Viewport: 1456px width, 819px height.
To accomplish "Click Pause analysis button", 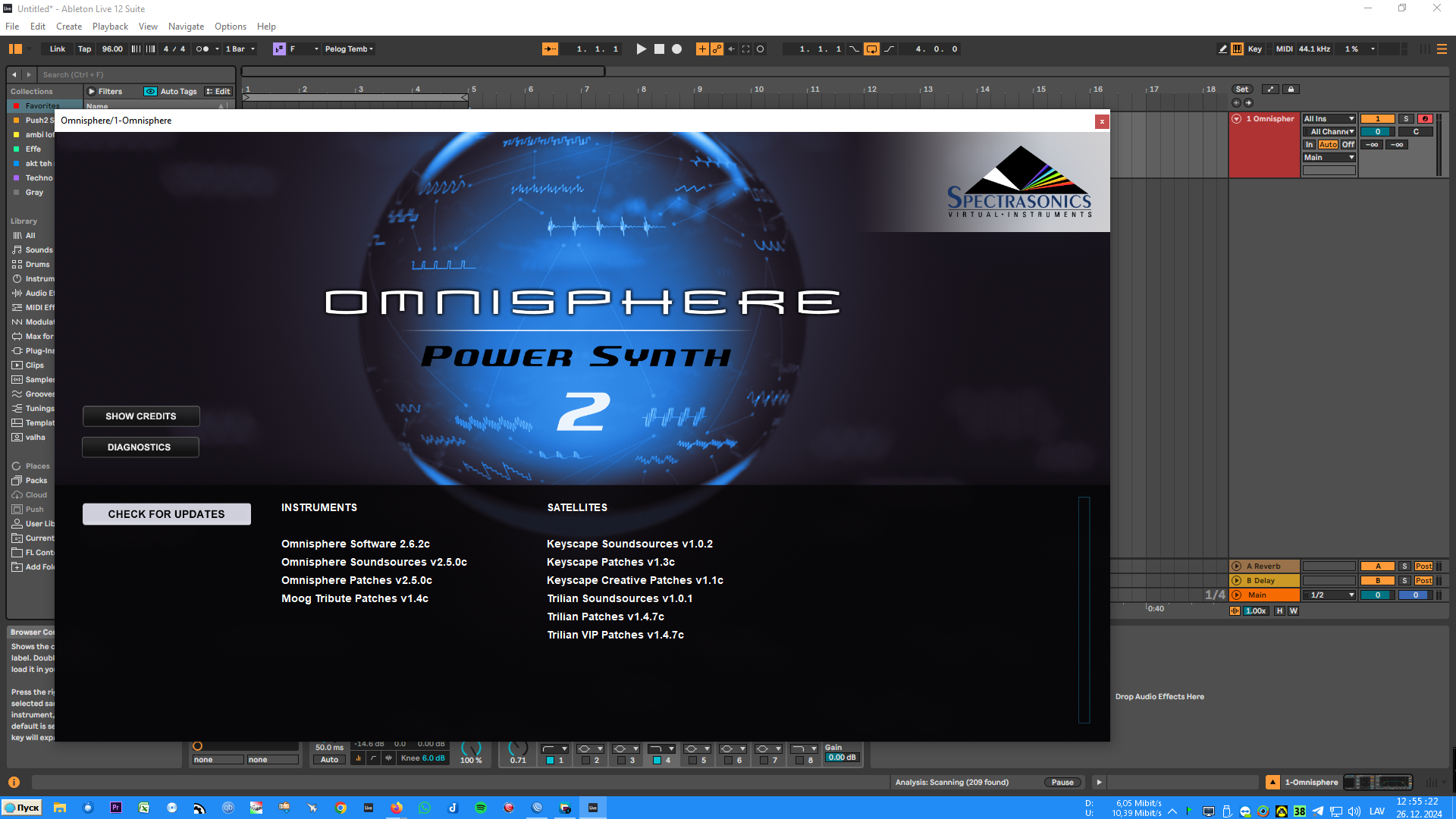I will (1062, 783).
